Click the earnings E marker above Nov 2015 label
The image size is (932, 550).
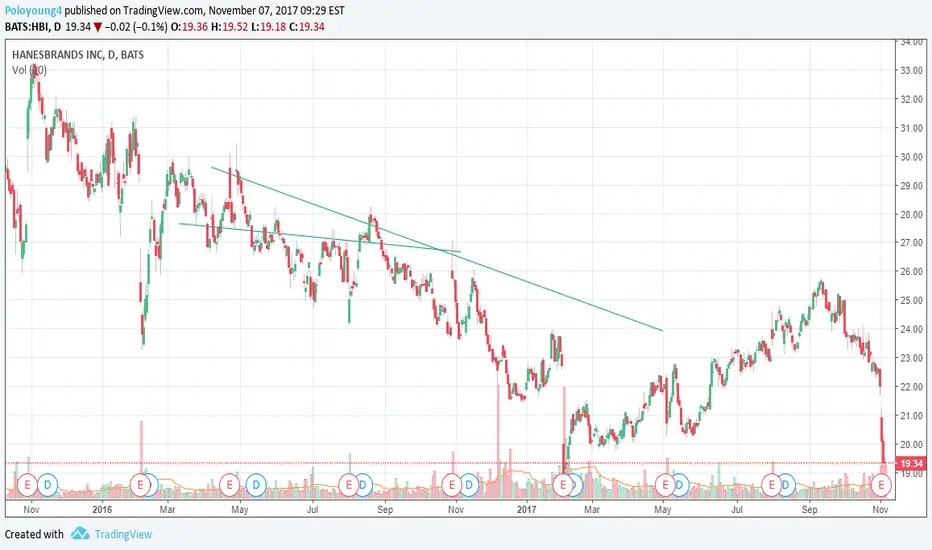[27, 485]
